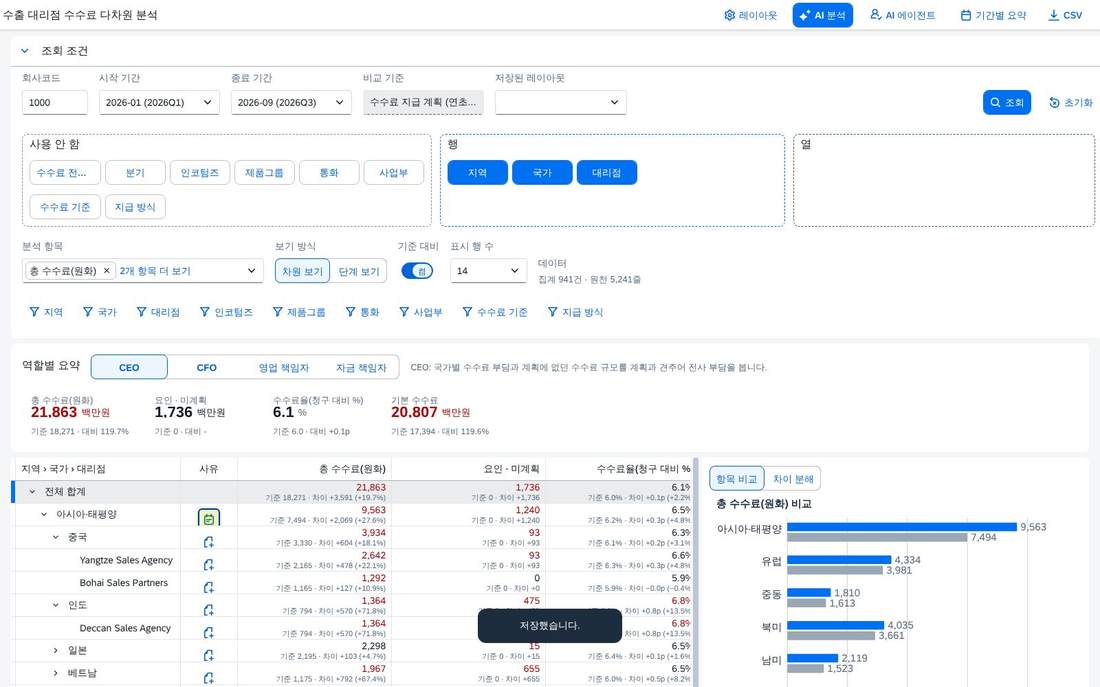Switch to 자금 책임자 role summary
This screenshot has width=1100, height=687.
361,367
